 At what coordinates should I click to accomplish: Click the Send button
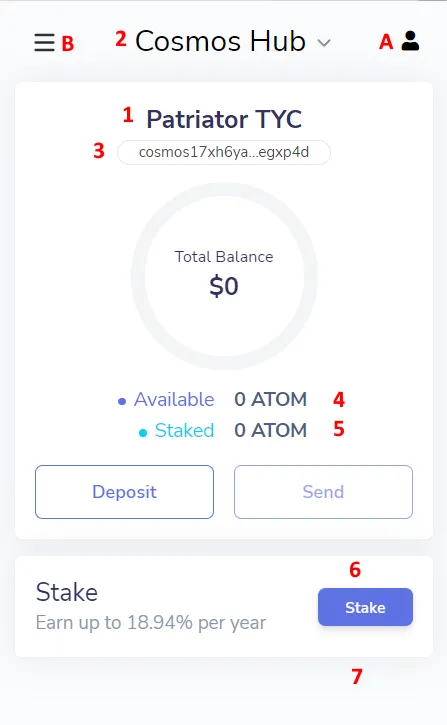[x=323, y=492]
